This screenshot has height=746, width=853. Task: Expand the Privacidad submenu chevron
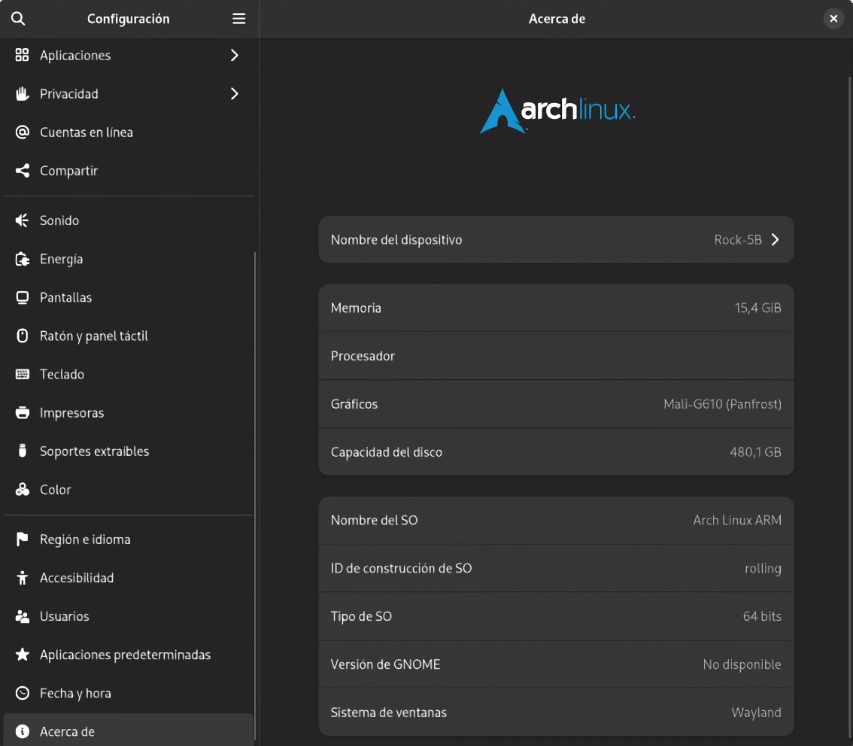(x=234, y=94)
